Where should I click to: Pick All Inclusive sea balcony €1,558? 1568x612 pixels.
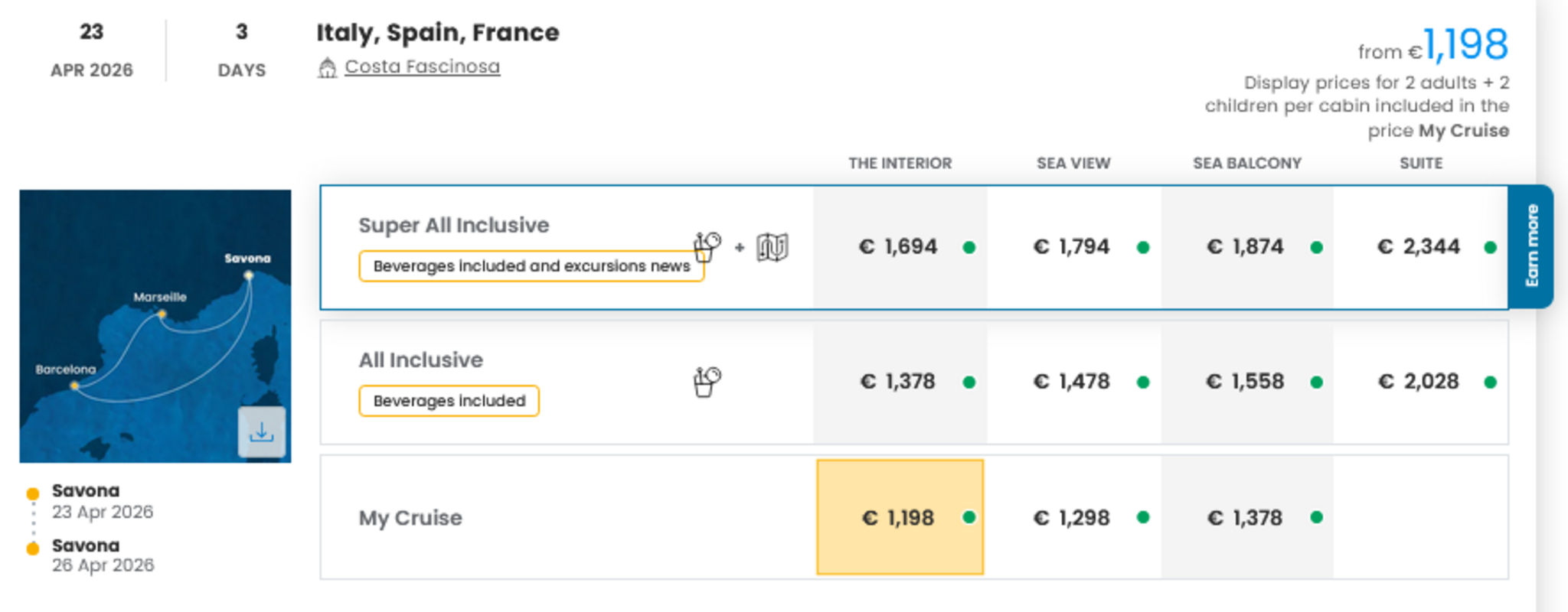[x=1246, y=382]
